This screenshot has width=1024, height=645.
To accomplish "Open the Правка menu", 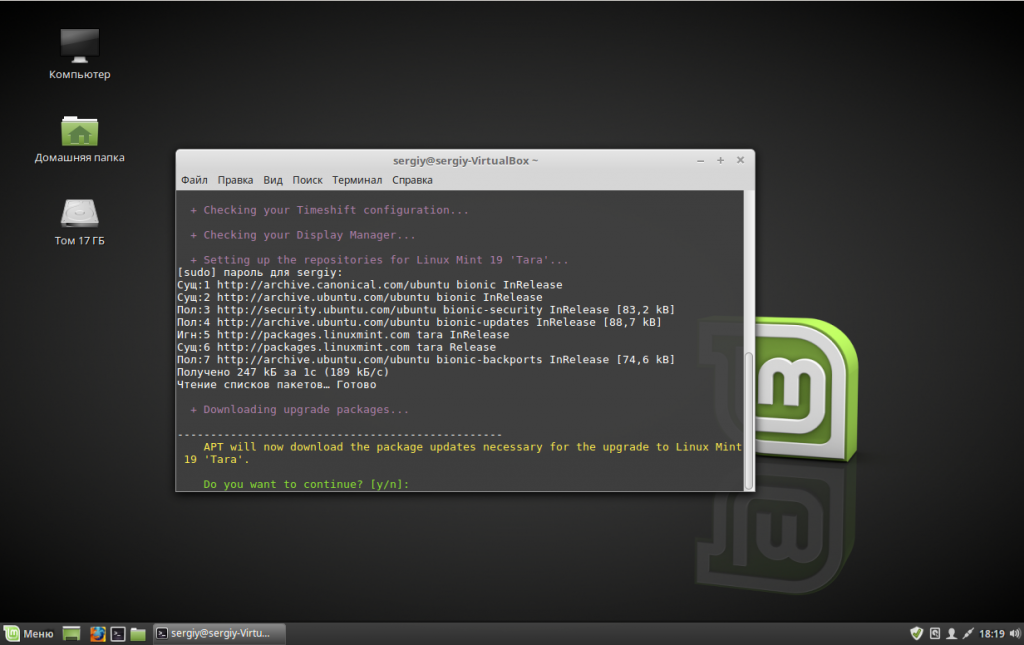I will point(235,180).
